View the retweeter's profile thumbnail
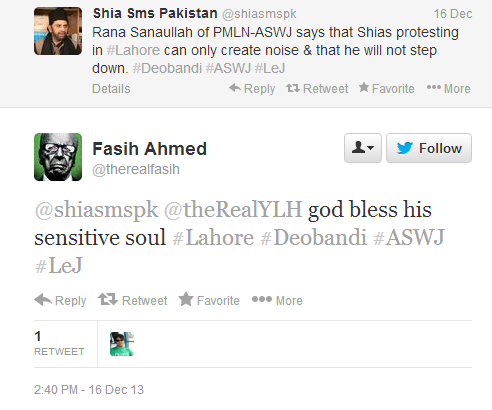 122,344
